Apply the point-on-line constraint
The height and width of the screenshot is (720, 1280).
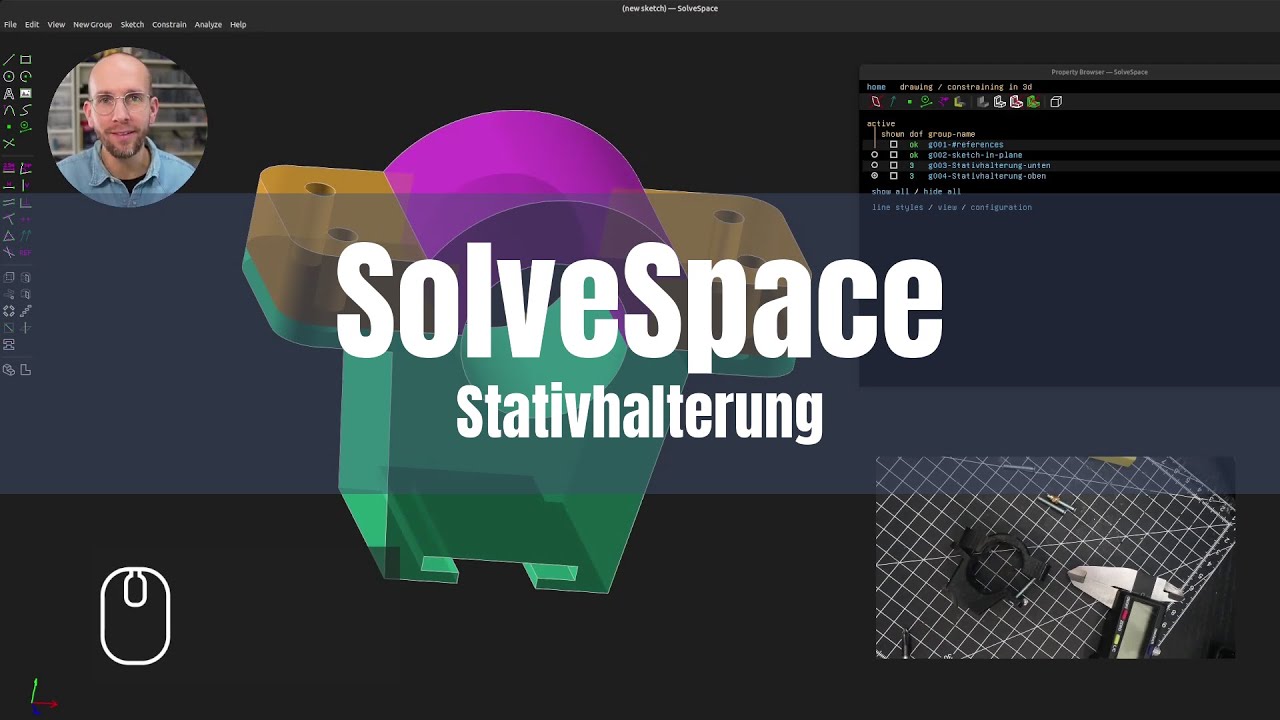tap(9, 219)
